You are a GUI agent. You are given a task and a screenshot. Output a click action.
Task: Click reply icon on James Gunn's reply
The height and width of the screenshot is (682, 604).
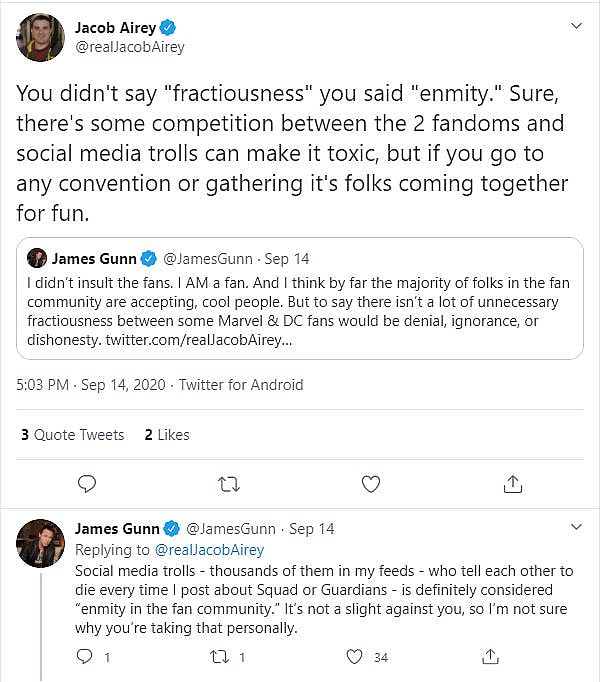click(86, 657)
